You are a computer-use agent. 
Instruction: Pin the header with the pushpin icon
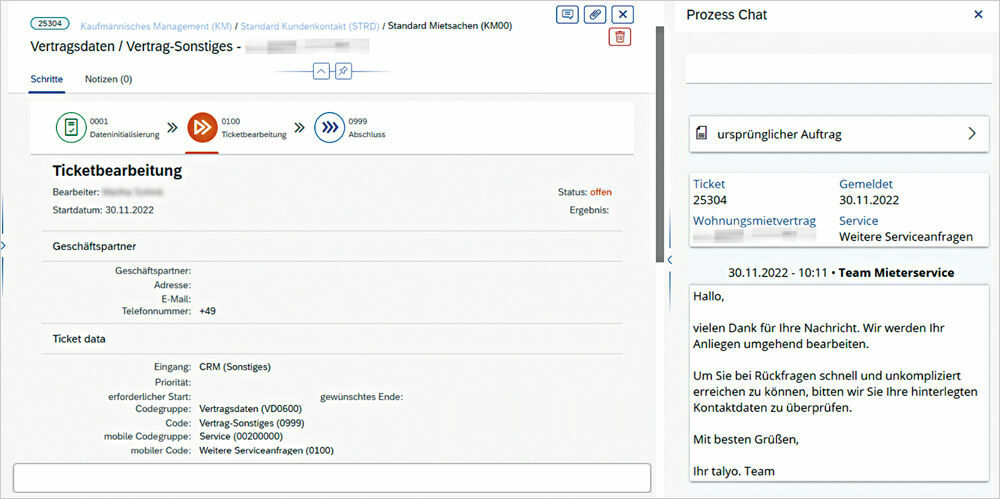click(343, 71)
